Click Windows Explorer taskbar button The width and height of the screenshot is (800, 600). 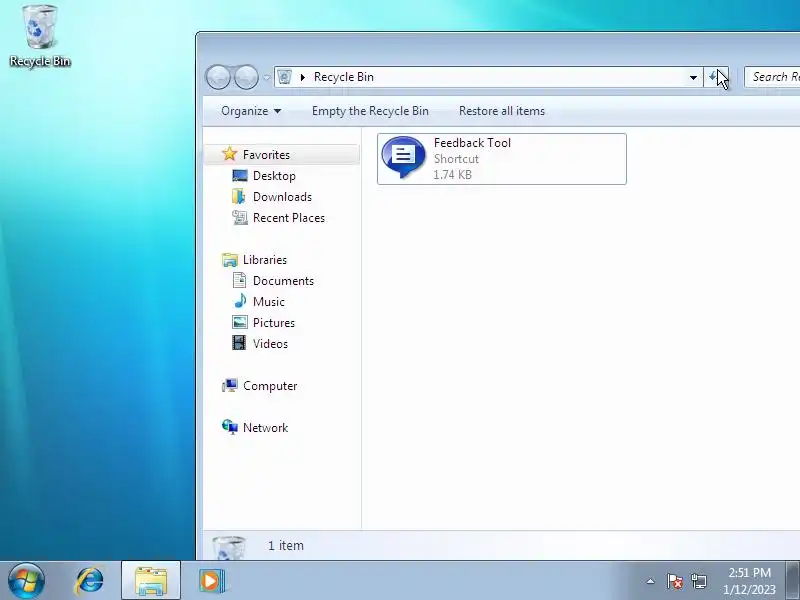(151, 581)
